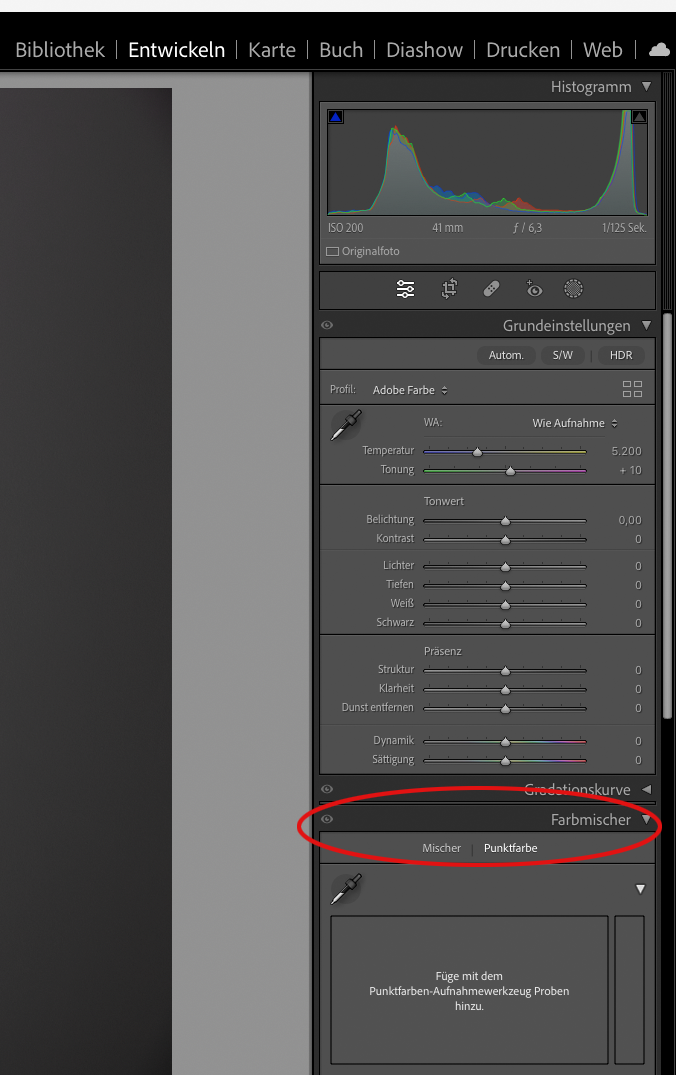Click the Belichtung slider handle
Viewport: 676px width, 1075px height.
click(505, 521)
